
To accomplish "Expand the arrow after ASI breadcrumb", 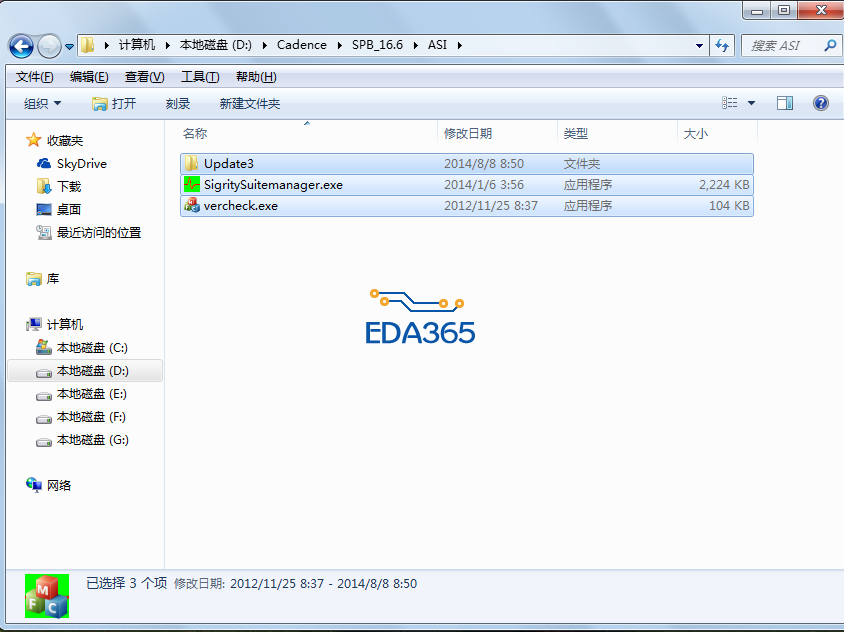I will click(460, 45).
